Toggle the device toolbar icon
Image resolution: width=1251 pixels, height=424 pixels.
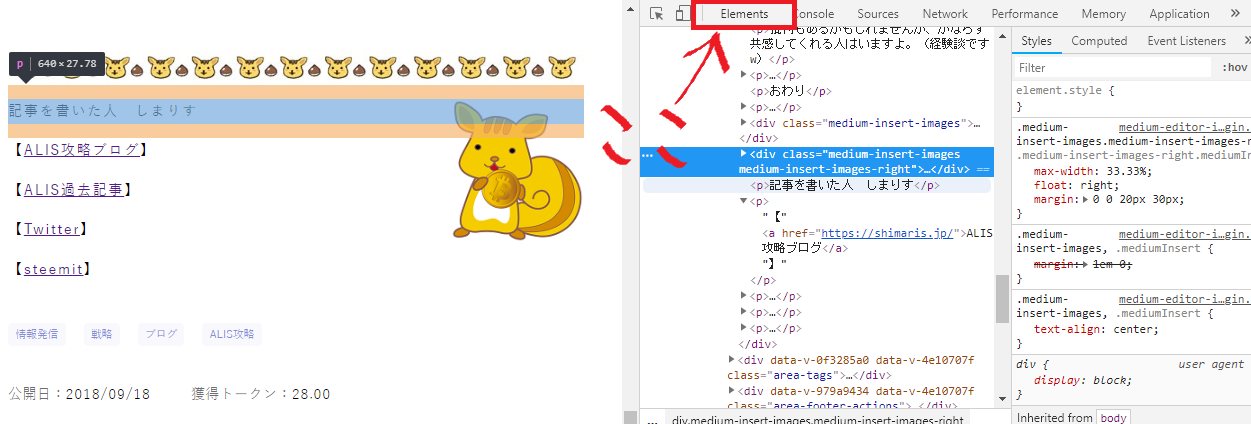click(683, 14)
